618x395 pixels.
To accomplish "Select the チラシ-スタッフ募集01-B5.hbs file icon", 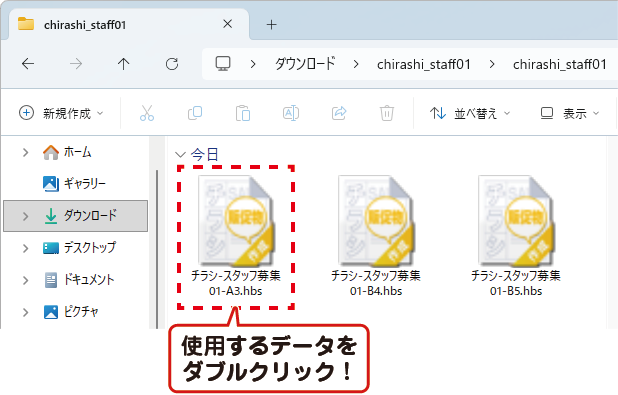I will (516, 221).
